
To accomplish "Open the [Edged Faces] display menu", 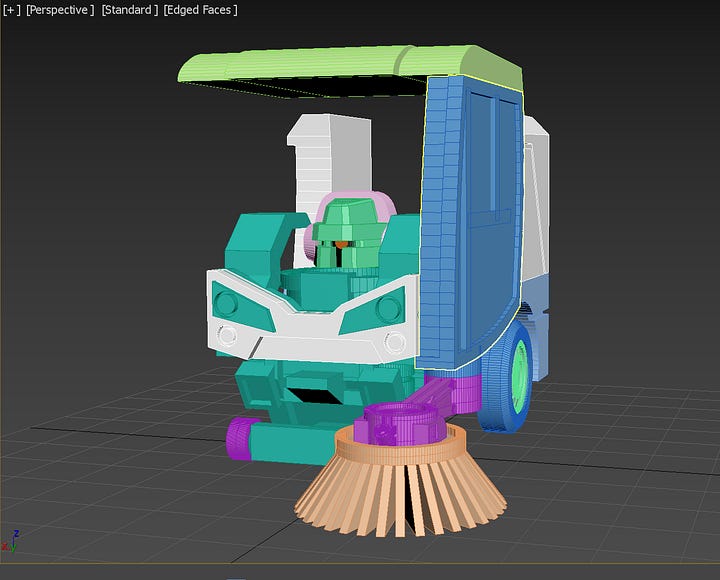I will [x=201, y=10].
